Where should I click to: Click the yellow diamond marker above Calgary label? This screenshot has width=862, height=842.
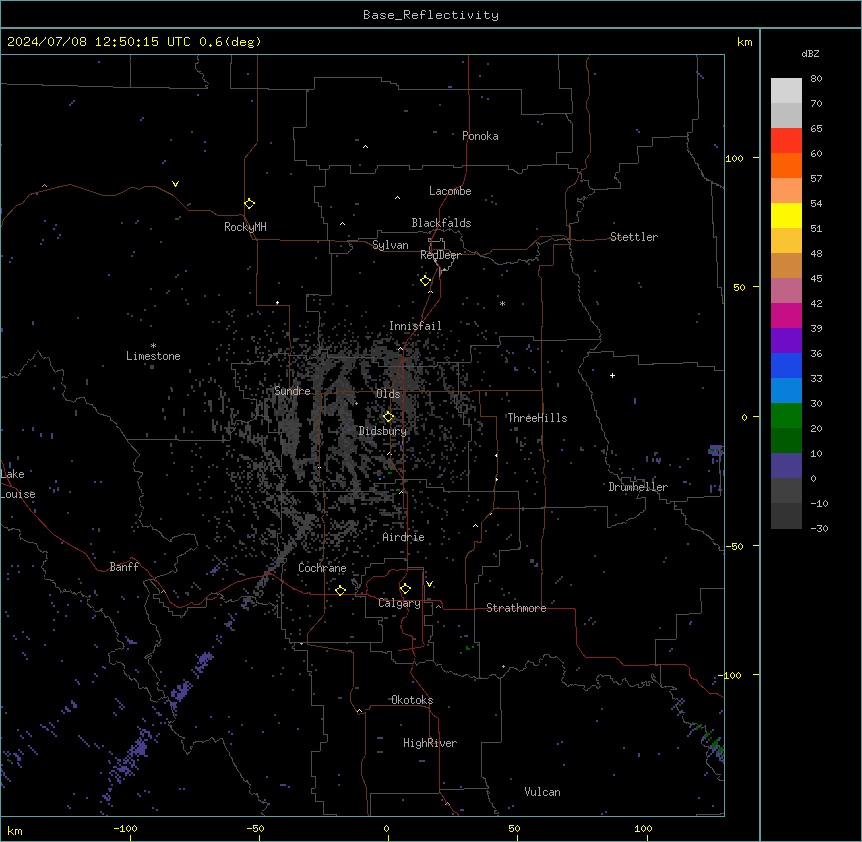(x=405, y=589)
